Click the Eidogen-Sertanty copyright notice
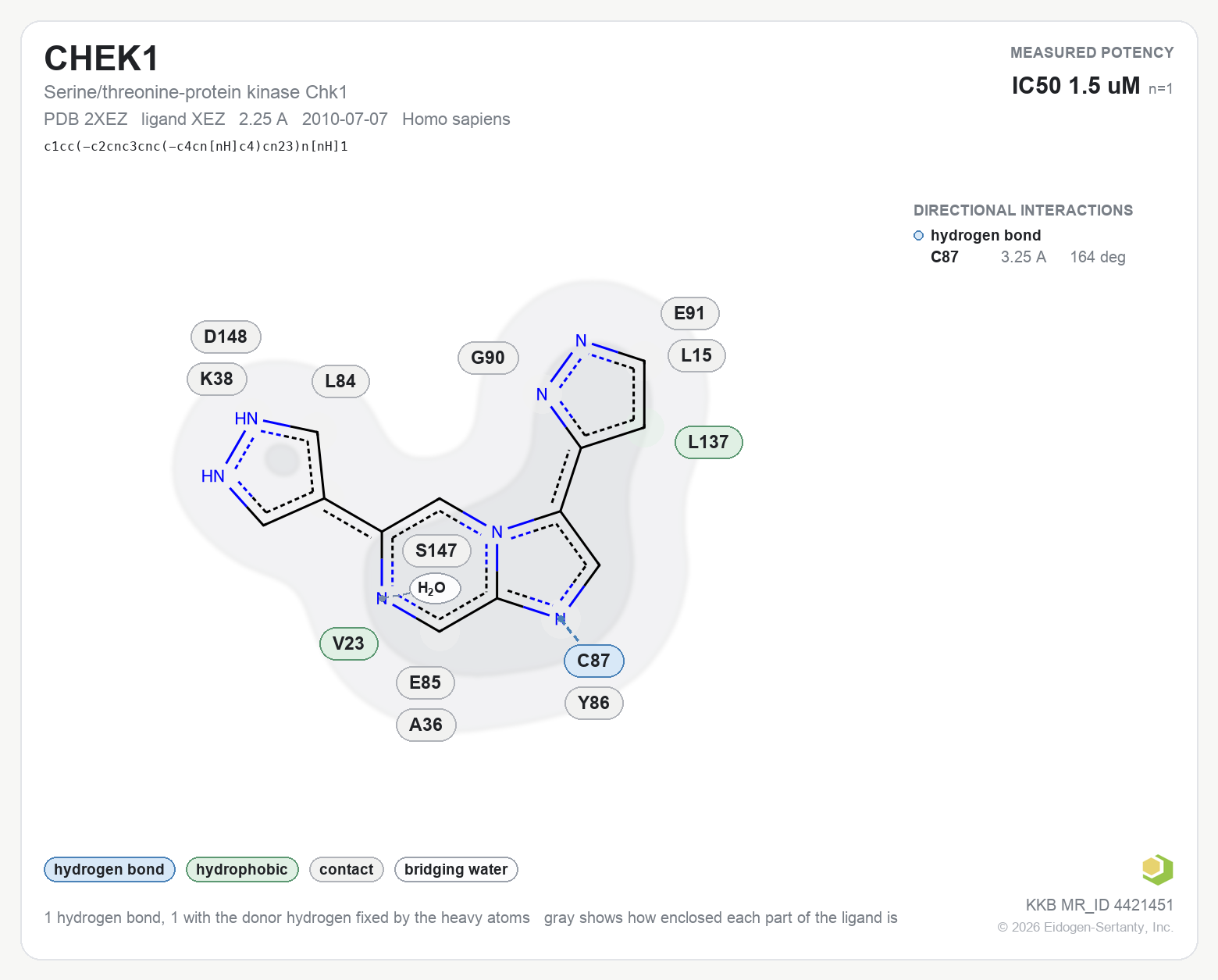Image resolution: width=1218 pixels, height=980 pixels. point(1085,927)
